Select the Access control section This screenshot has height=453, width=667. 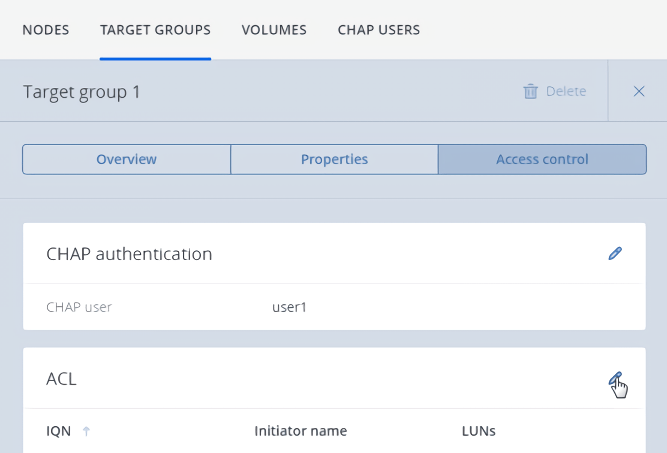click(x=542, y=159)
